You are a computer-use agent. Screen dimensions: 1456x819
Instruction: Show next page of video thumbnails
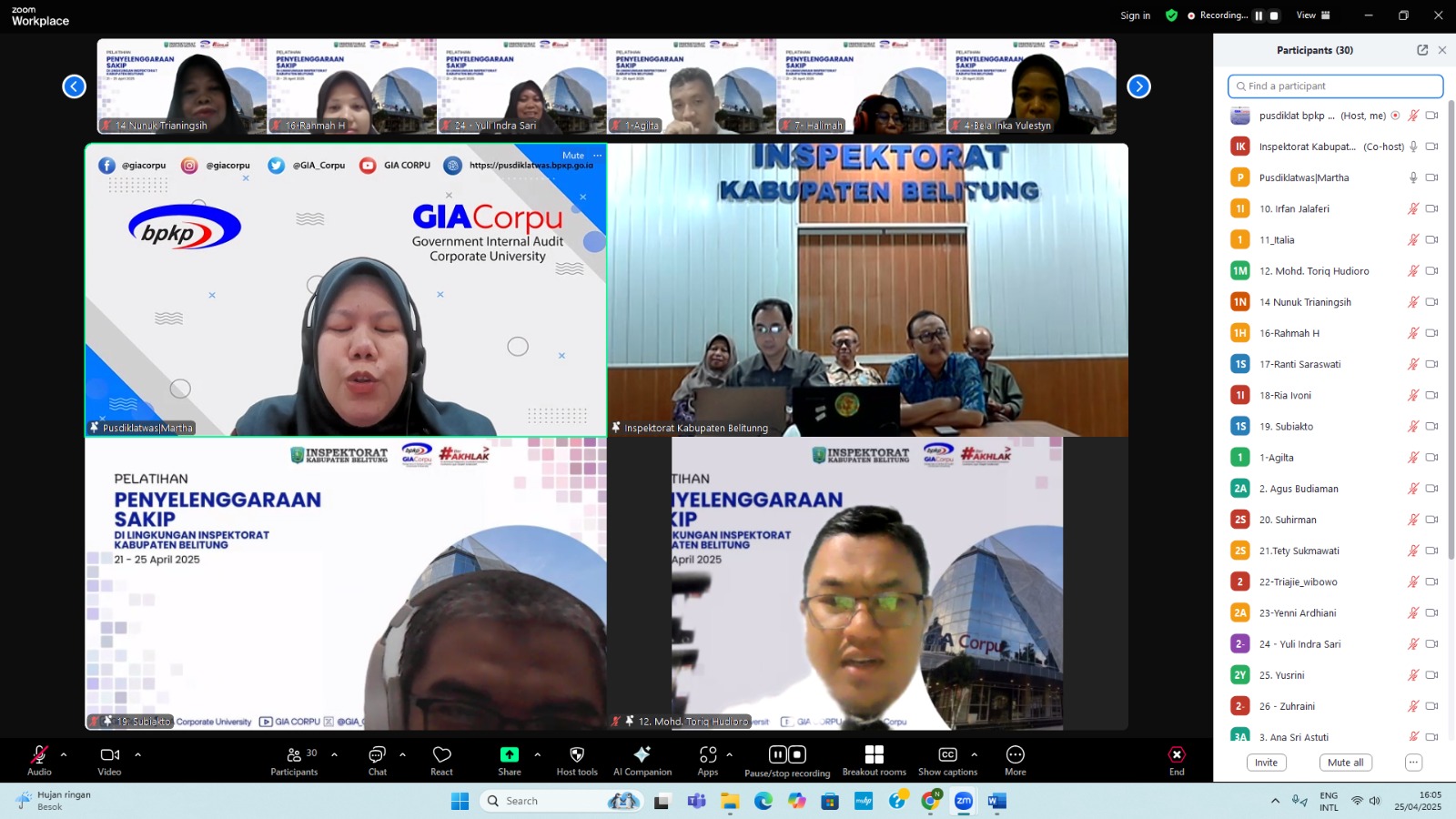pyautogui.click(x=1138, y=86)
